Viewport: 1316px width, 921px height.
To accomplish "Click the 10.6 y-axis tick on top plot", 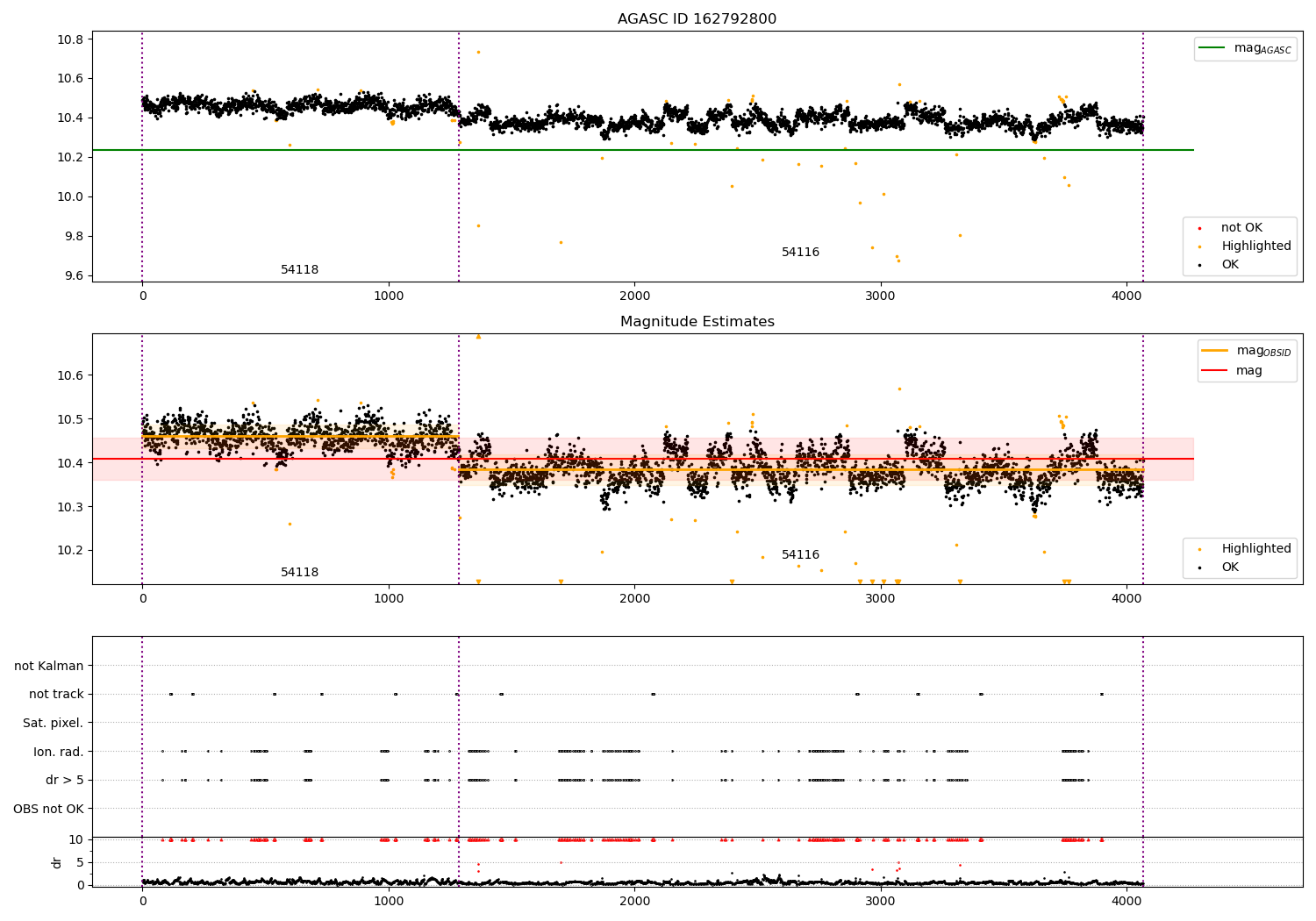I will (x=70, y=79).
